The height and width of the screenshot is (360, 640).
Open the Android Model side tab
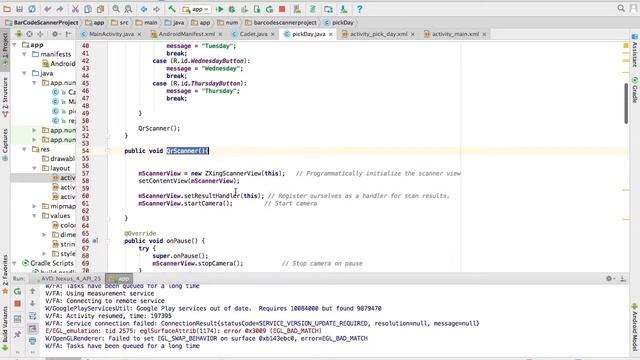(635, 327)
